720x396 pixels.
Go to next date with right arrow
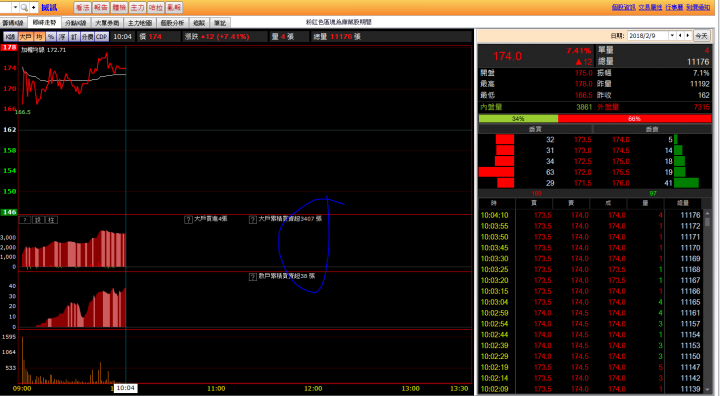[688, 35]
